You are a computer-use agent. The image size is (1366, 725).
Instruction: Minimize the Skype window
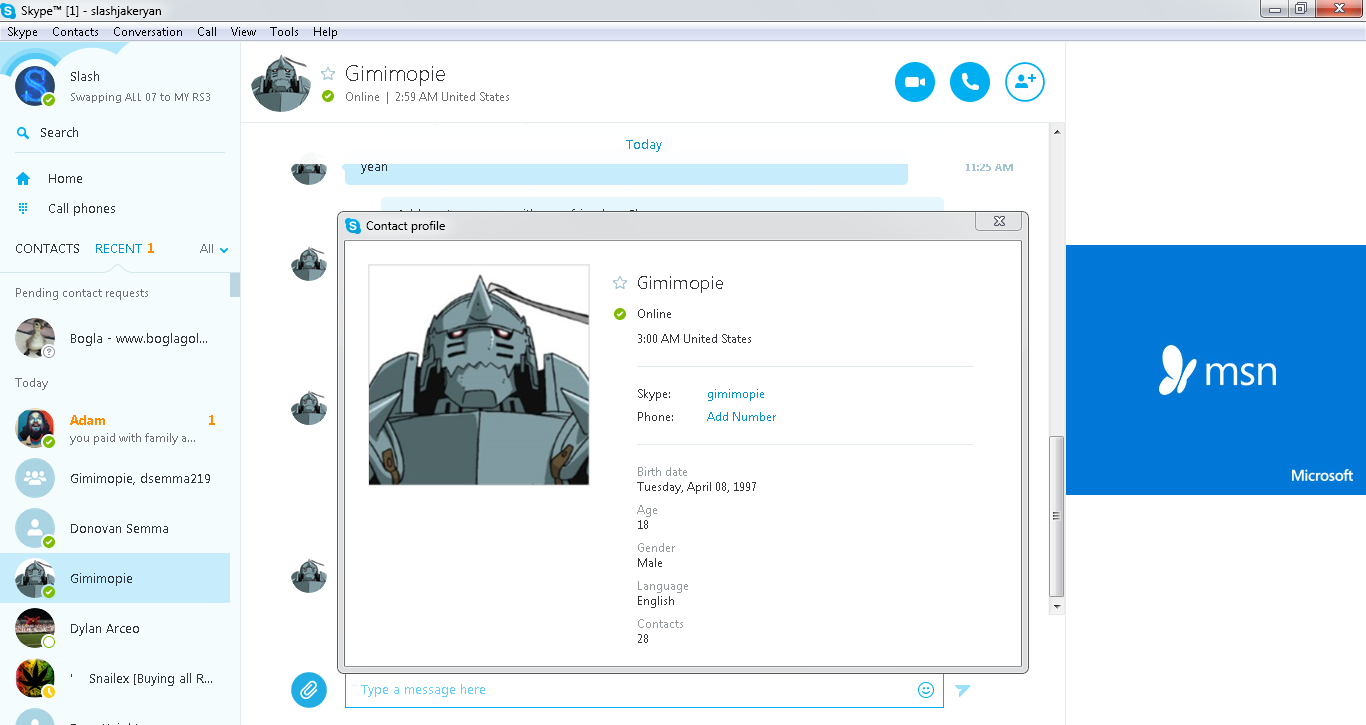click(1273, 8)
